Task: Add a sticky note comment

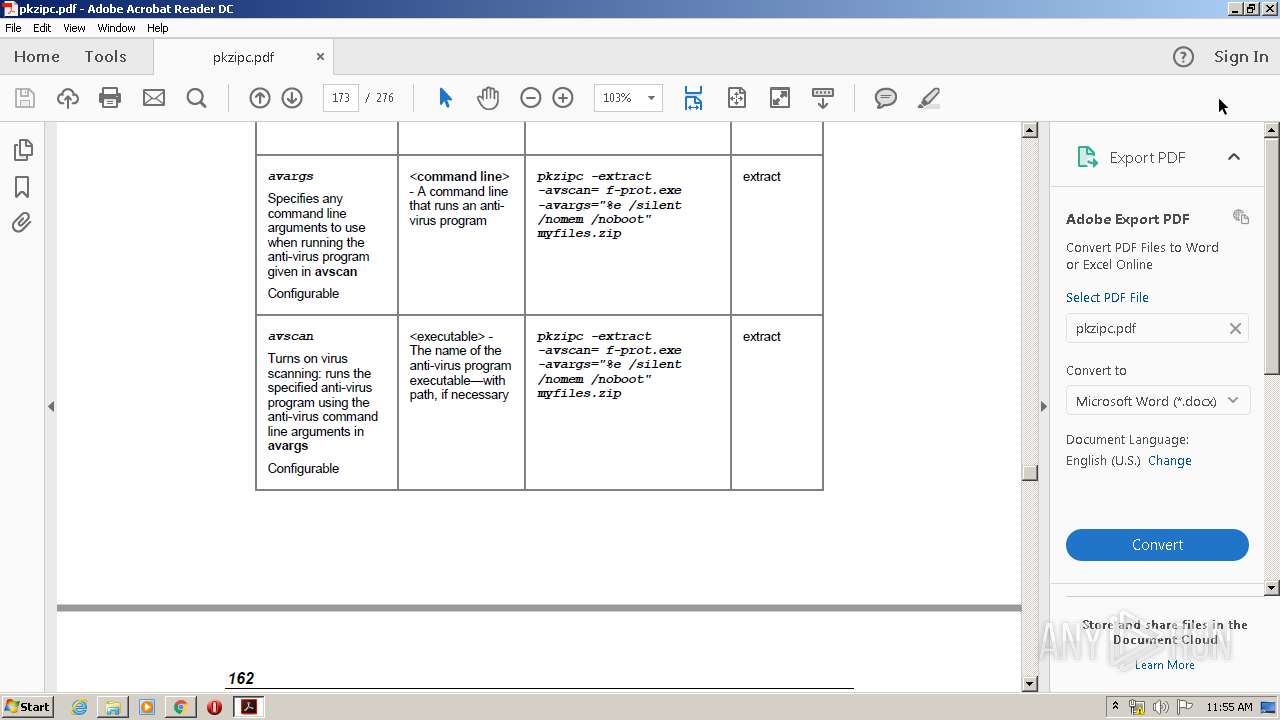Action: point(886,98)
